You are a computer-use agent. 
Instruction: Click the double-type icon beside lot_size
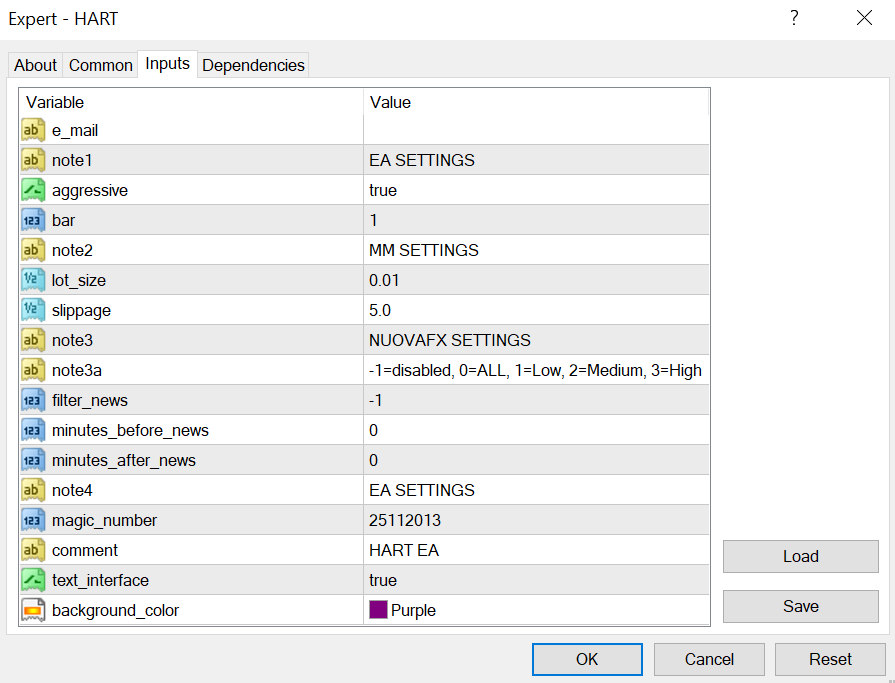[x=33, y=280]
